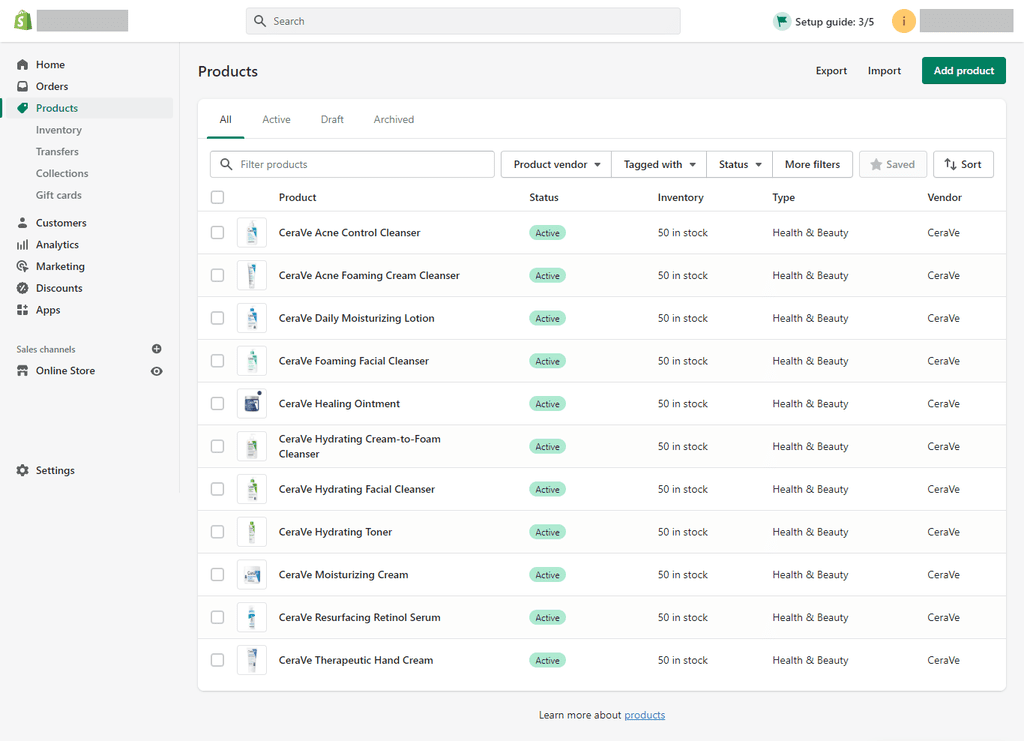Follow the products help link

[645, 715]
